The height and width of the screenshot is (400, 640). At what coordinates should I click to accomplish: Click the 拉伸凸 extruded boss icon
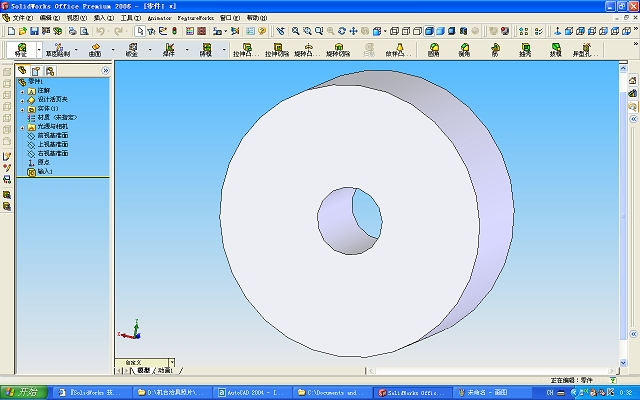[246, 50]
